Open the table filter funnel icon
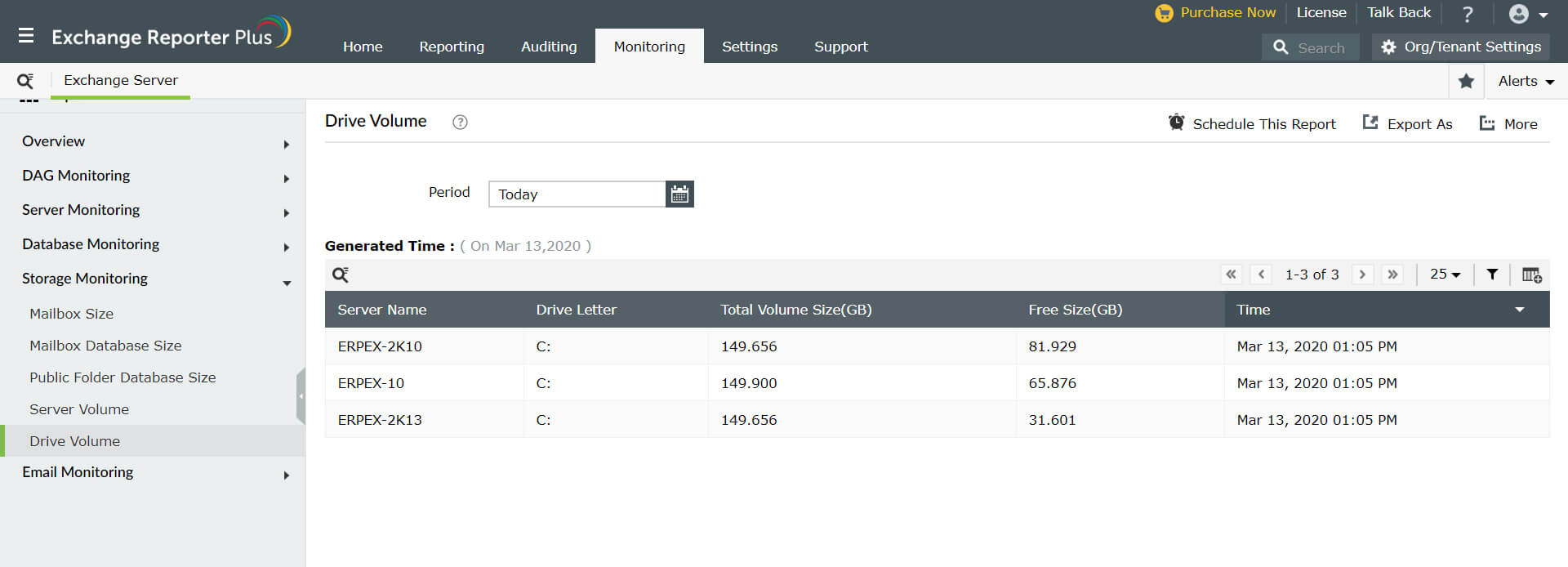The width and height of the screenshot is (1568, 567). click(x=1492, y=275)
